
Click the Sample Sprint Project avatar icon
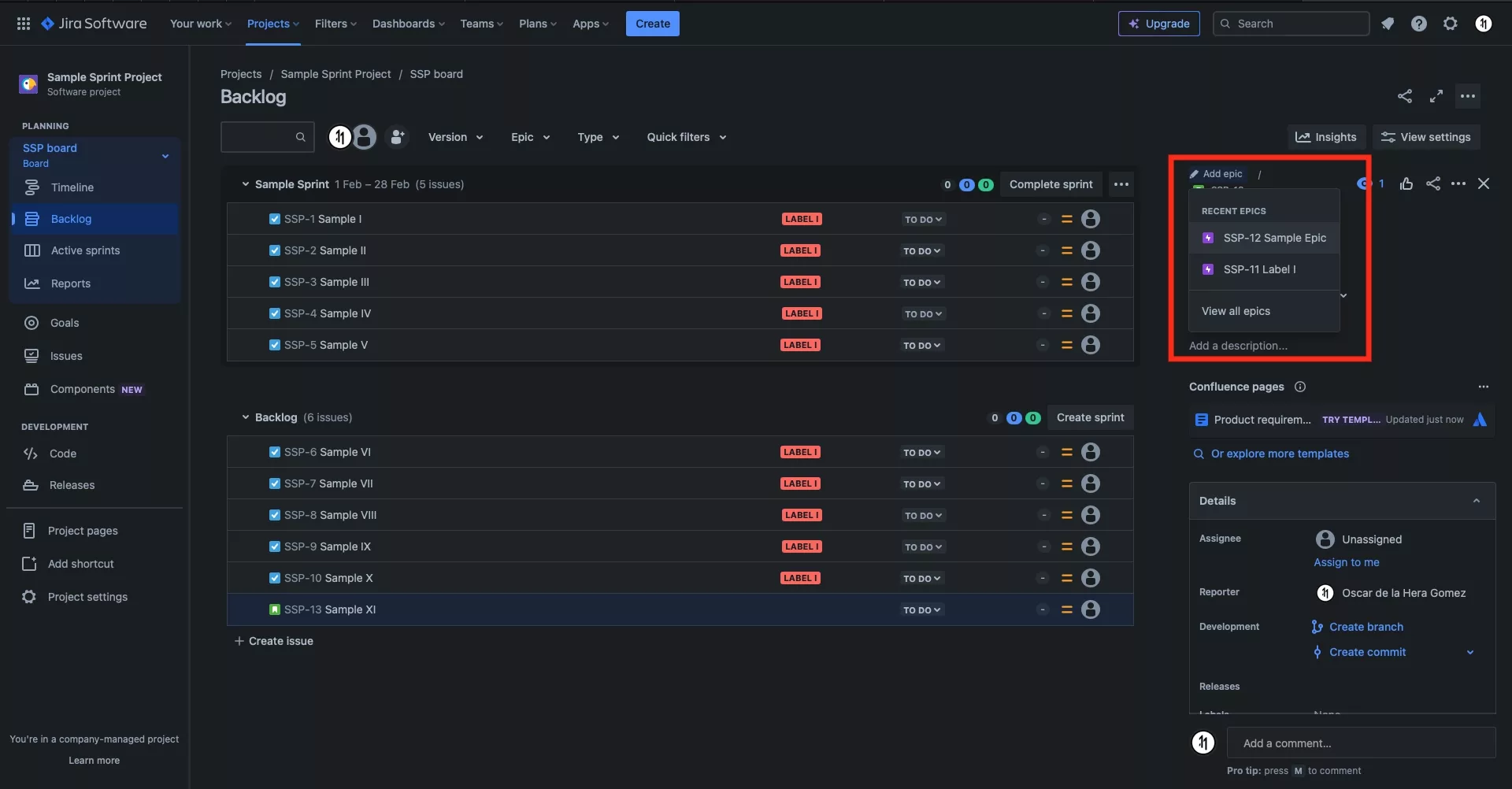[28, 83]
